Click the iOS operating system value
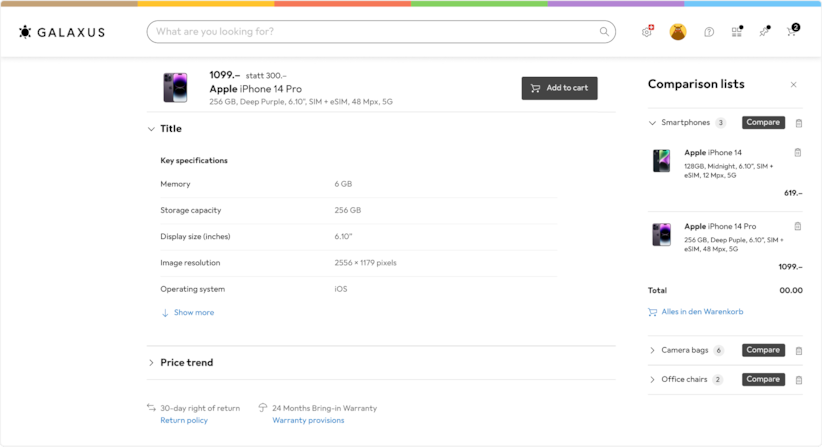Image resolution: width=822 pixels, height=447 pixels. click(x=341, y=289)
